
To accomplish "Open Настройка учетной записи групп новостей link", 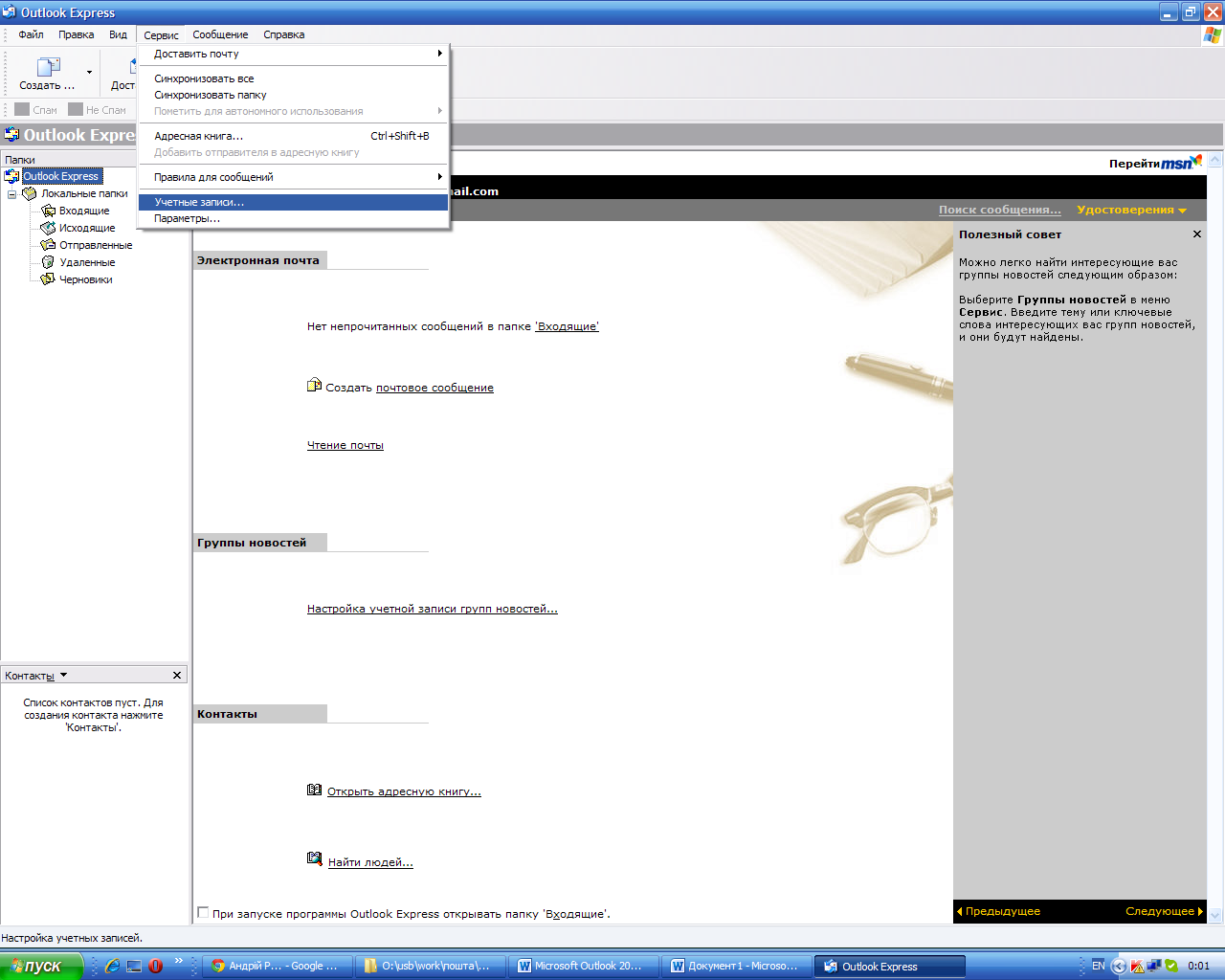I will [x=432, y=609].
